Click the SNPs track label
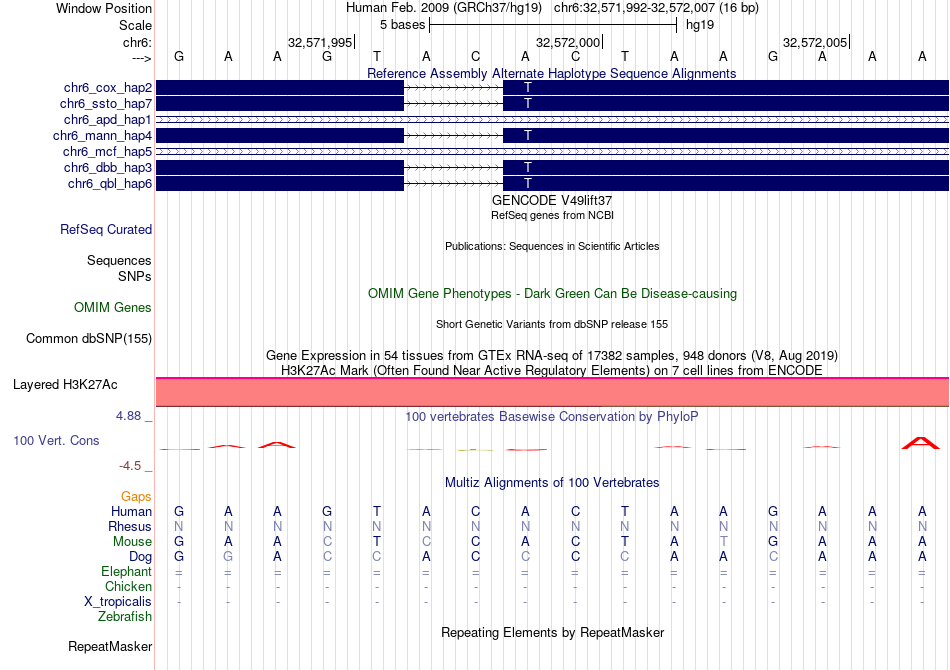Viewport: 950px width, 670px height. click(x=135, y=276)
